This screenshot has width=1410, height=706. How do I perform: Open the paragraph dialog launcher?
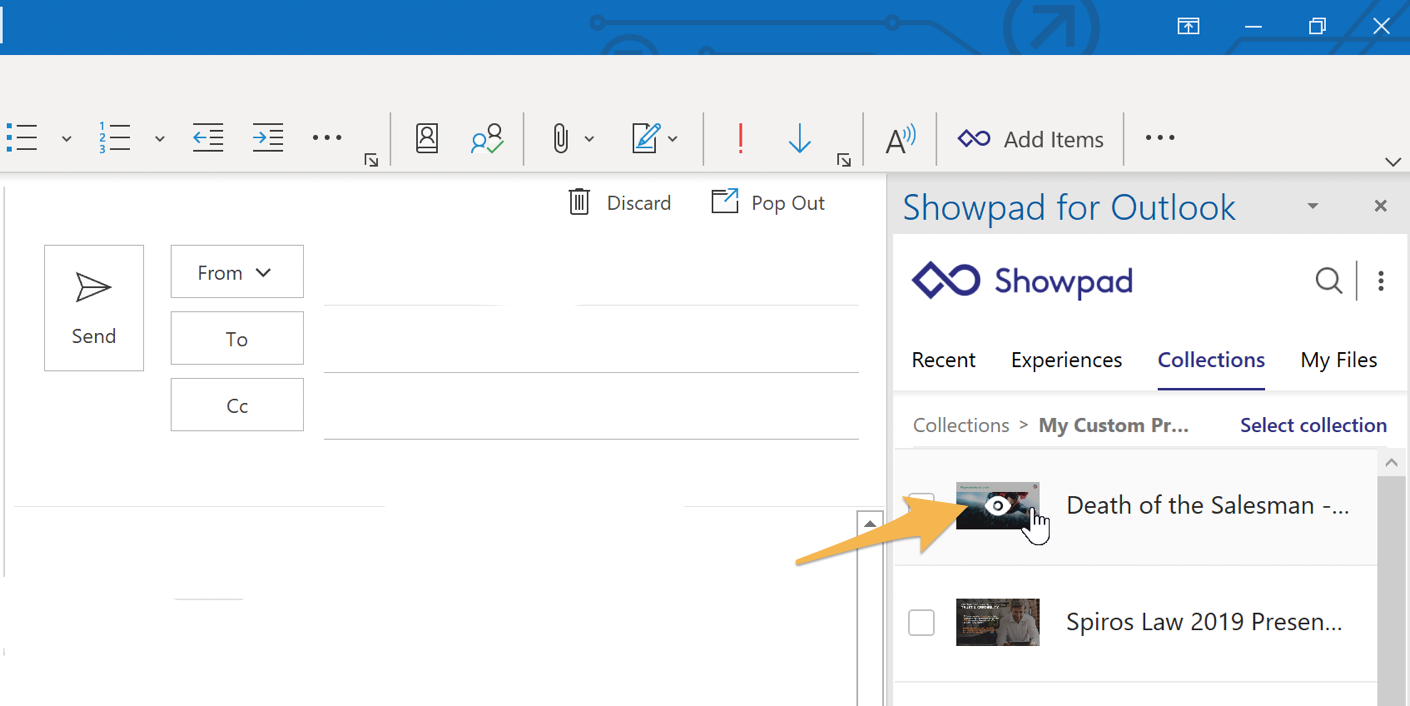click(x=371, y=160)
